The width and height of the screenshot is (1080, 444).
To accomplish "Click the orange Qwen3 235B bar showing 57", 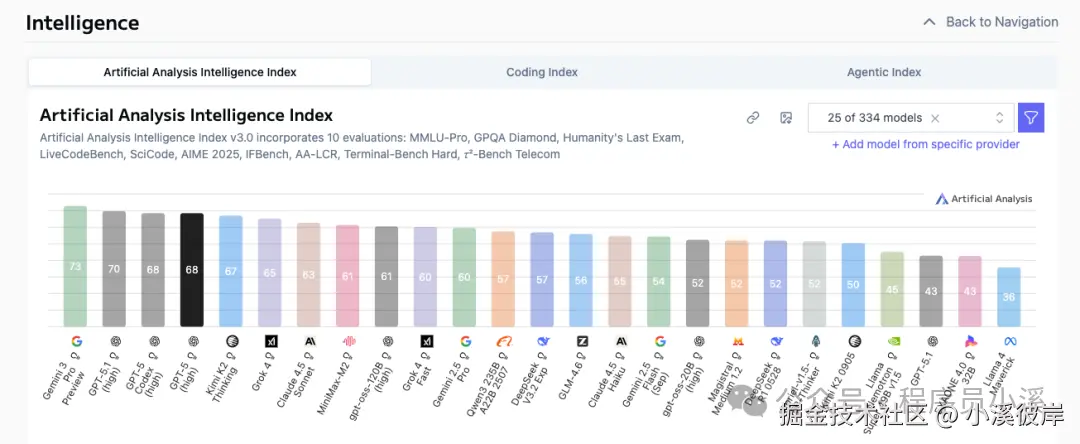I will tap(503, 279).
